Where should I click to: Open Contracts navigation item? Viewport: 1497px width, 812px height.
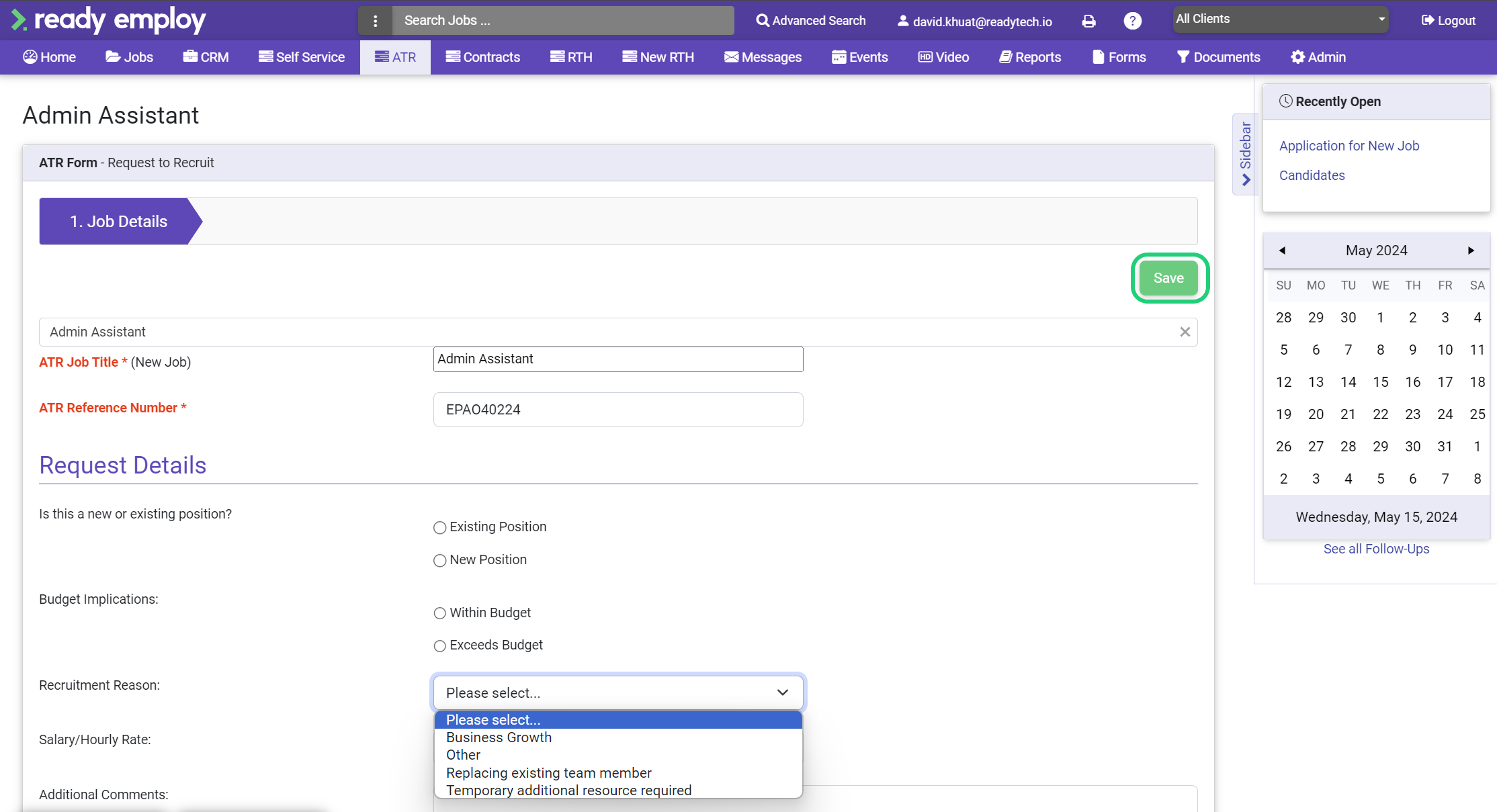[x=483, y=57]
